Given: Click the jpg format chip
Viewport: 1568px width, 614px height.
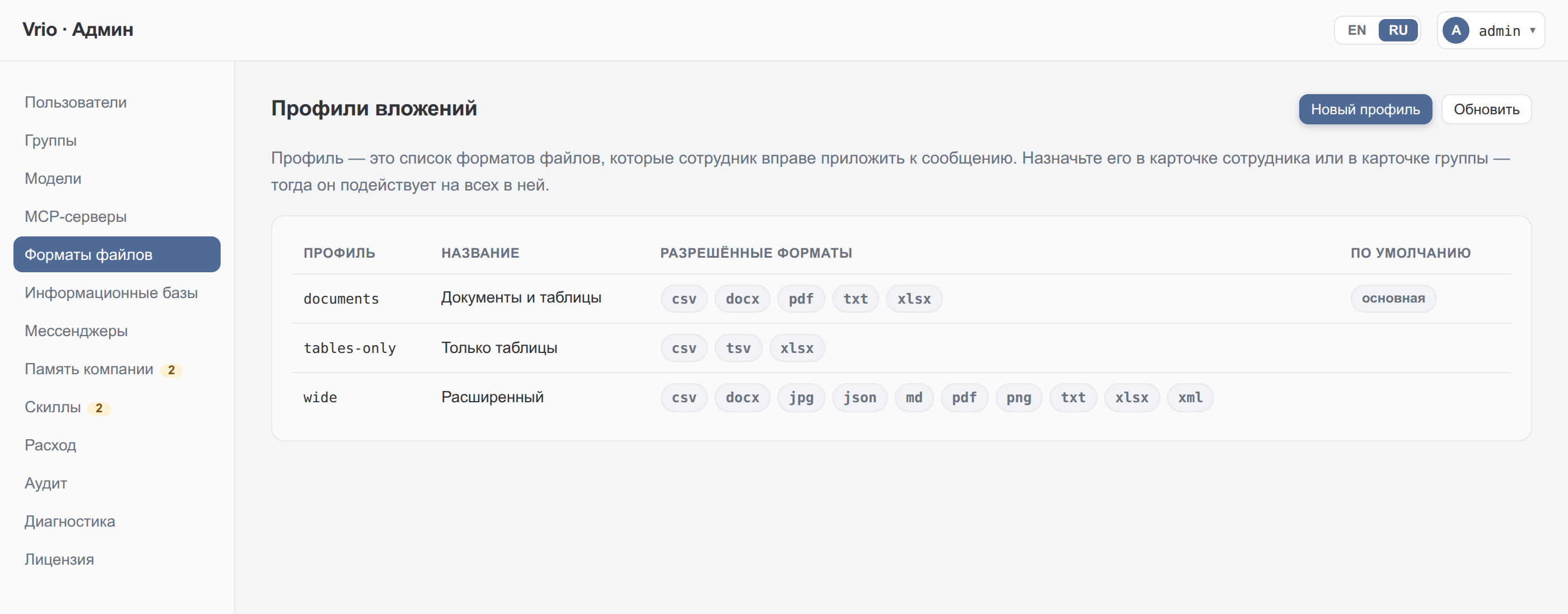Looking at the screenshot, I should (801, 397).
